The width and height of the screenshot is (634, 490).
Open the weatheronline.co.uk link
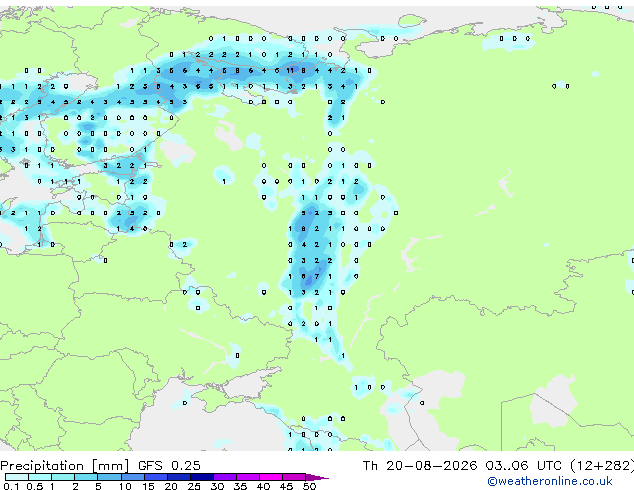pyautogui.click(x=550, y=481)
